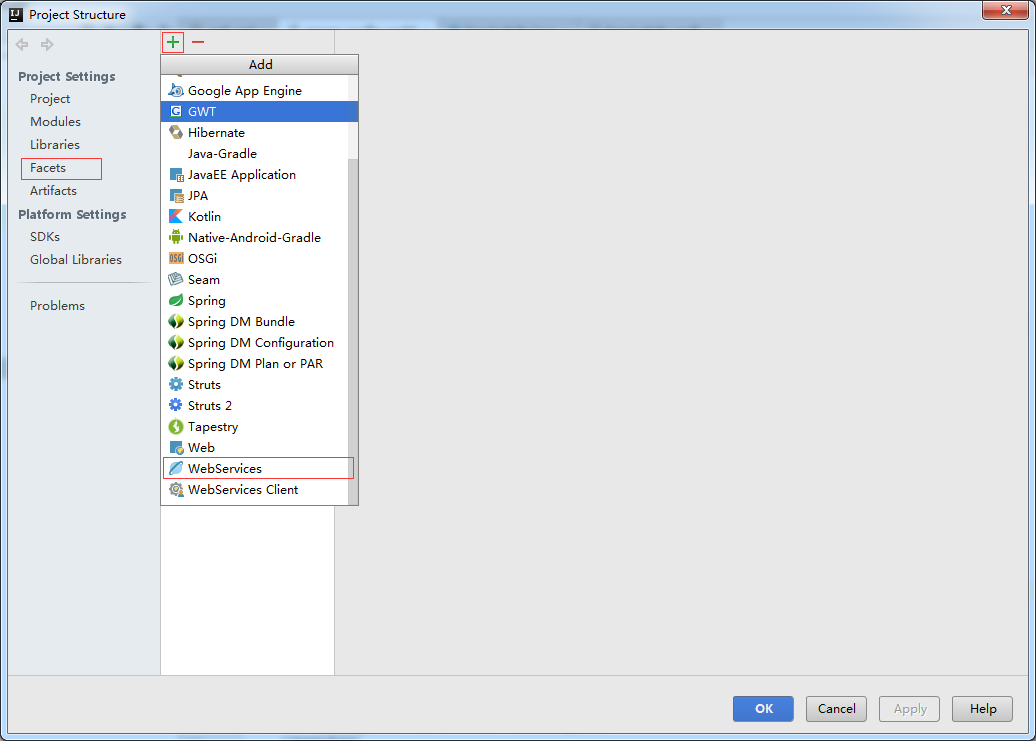Screen dimensions: 1036x741
Task: Click the GWT icon
Action: coord(176,112)
